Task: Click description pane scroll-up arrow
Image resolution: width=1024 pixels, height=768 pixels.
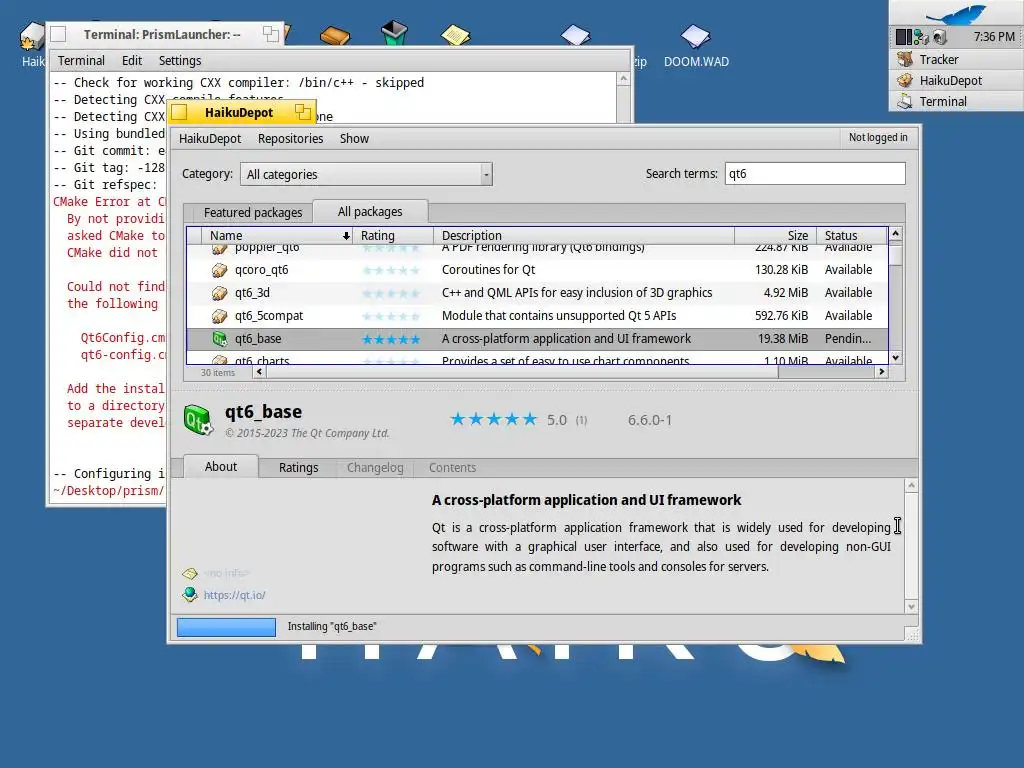Action: click(912, 485)
